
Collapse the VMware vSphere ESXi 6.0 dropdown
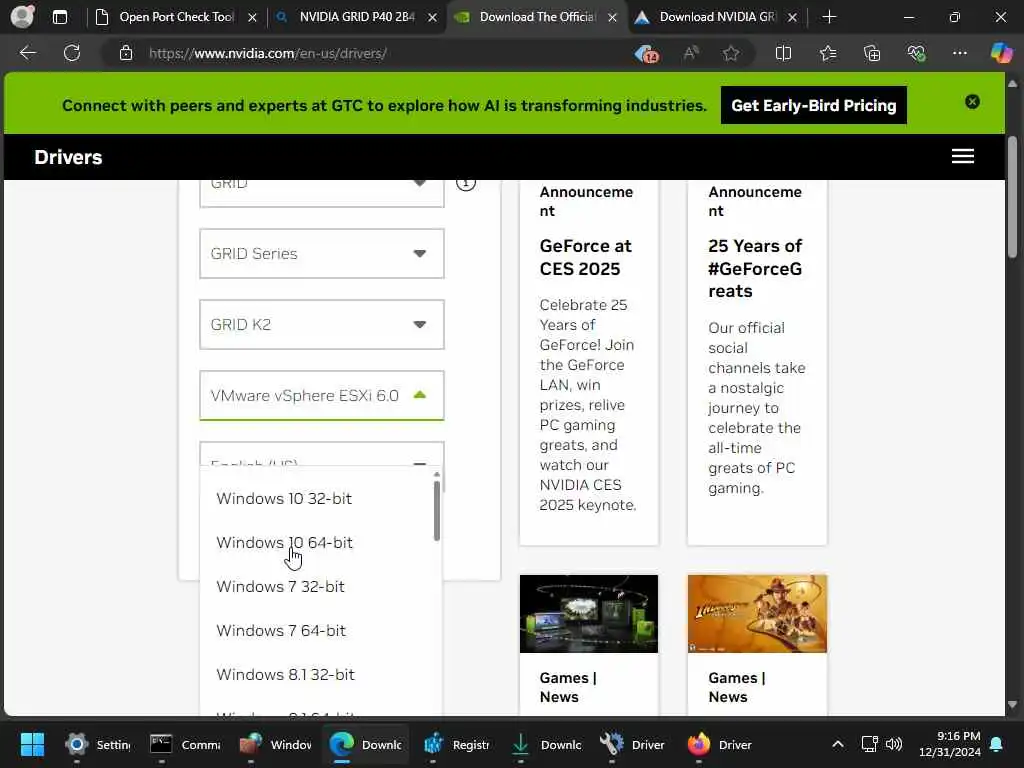coord(321,396)
